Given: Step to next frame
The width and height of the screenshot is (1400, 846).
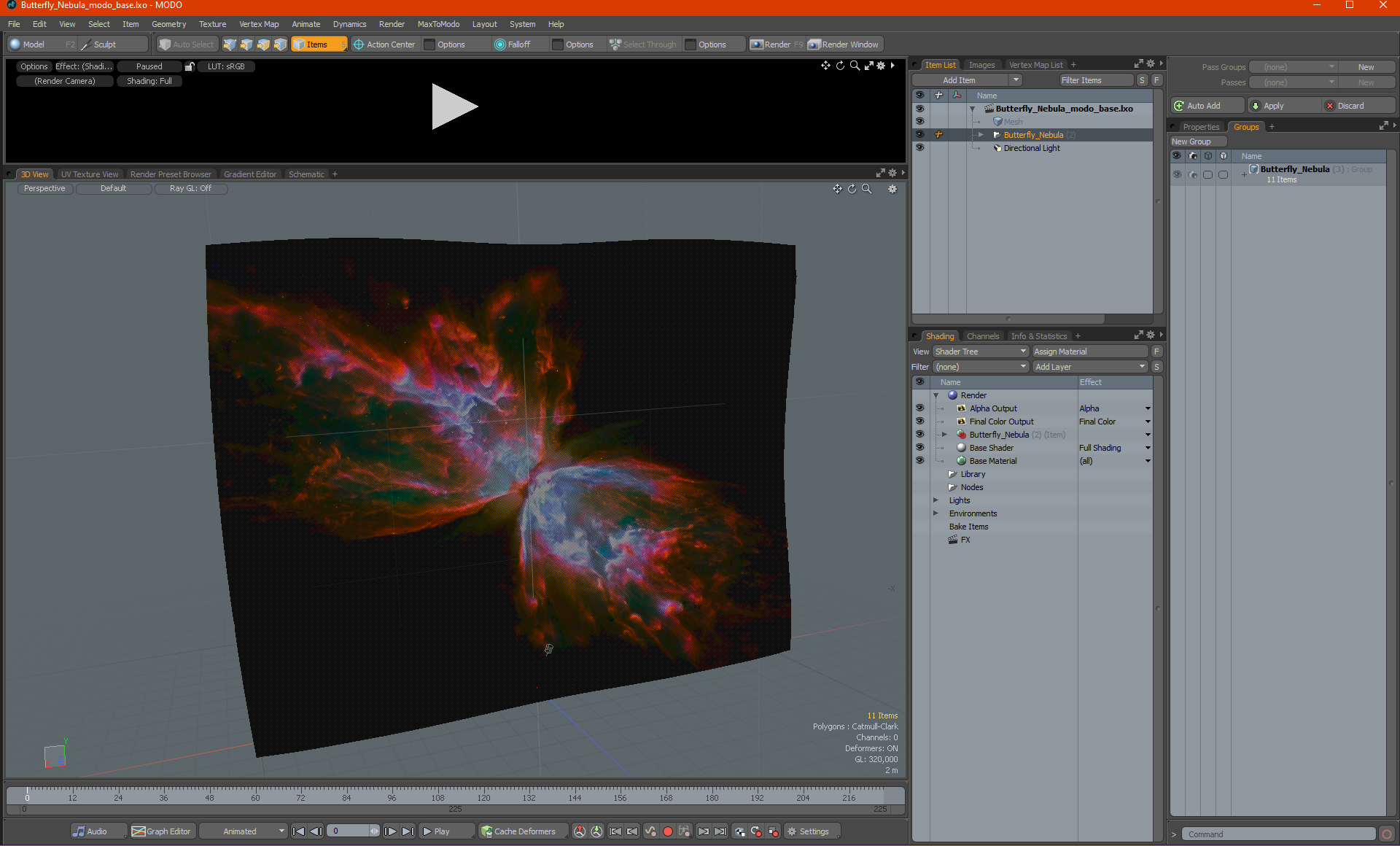Looking at the screenshot, I should 390,831.
